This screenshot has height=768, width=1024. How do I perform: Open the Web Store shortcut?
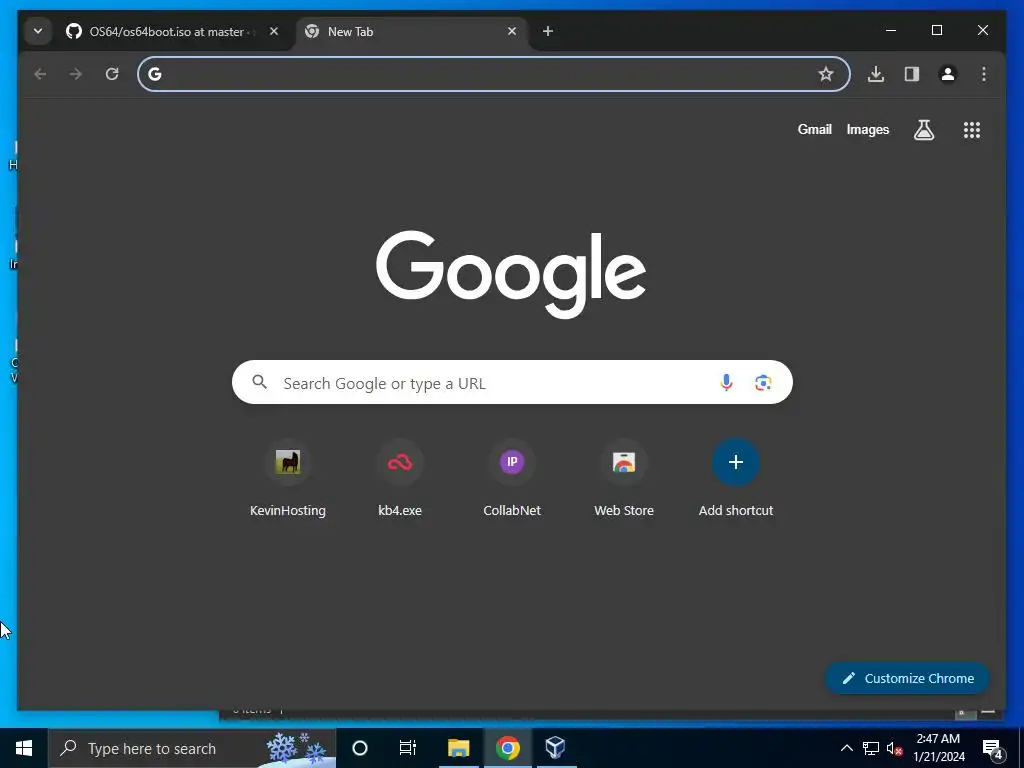click(624, 480)
